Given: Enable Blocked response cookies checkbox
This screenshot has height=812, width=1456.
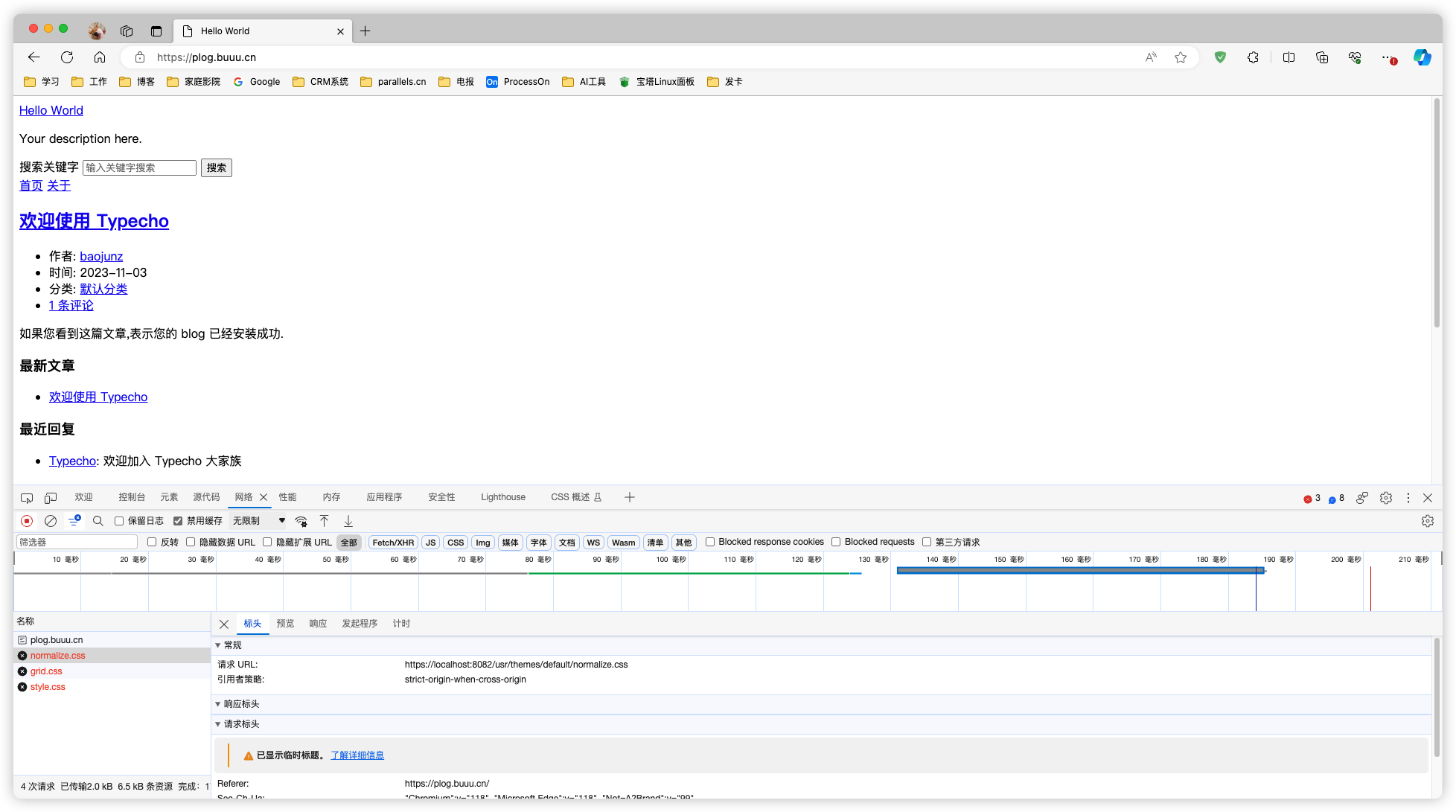Looking at the screenshot, I should pos(710,542).
